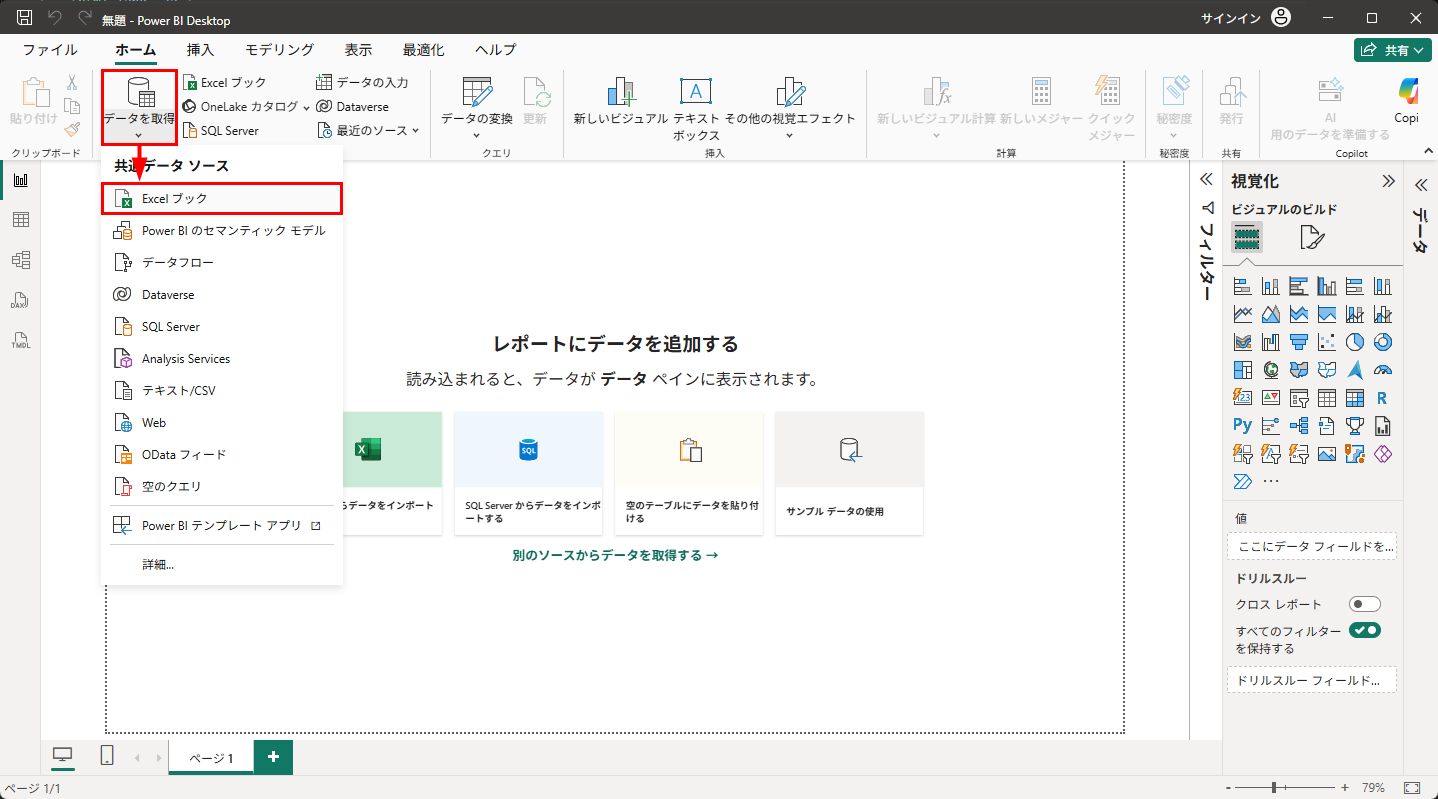The image size is (1438, 799).
Task: Collapse the 視覚化 pane
Action: [1388, 181]
